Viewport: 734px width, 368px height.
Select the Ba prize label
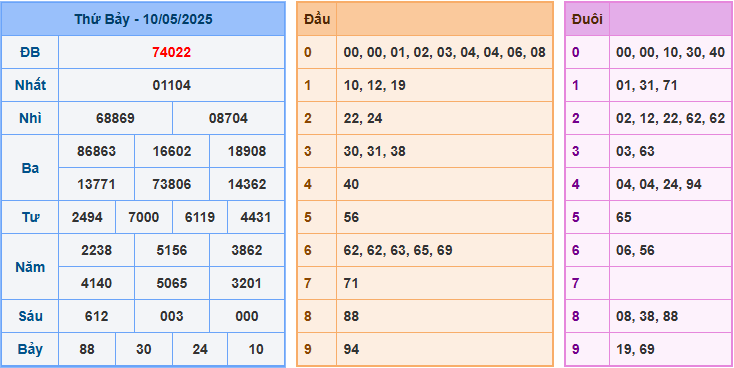30,168
